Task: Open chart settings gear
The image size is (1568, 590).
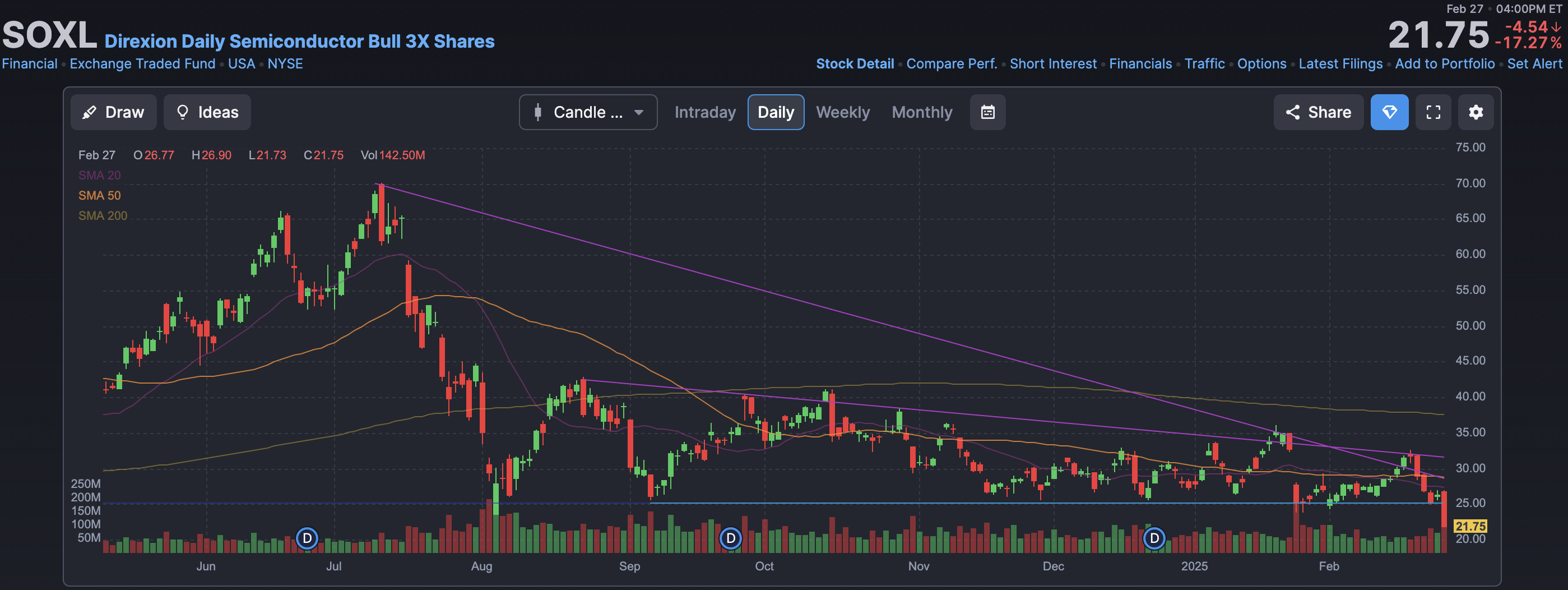Action: (x=1476, y=112)
